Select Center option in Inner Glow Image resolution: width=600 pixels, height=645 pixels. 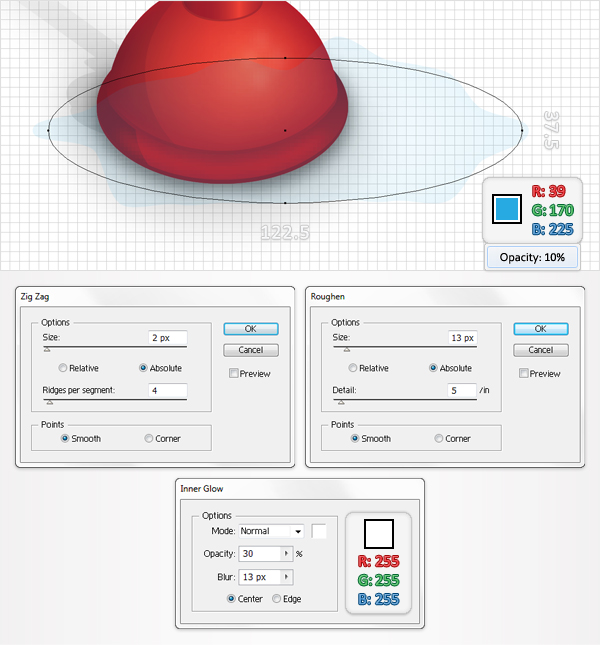231,599
